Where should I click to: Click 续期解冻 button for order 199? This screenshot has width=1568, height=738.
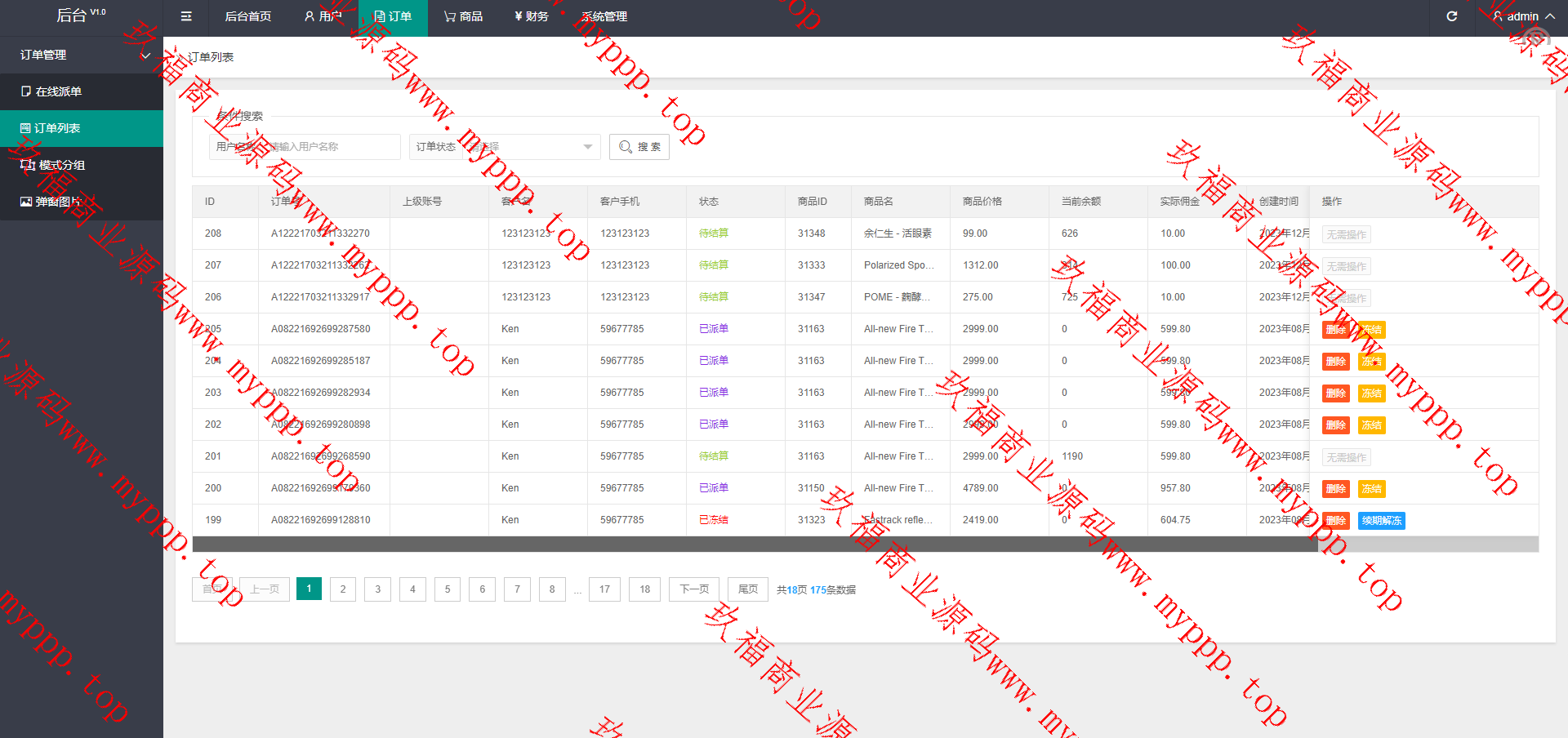click(1381, 521)
